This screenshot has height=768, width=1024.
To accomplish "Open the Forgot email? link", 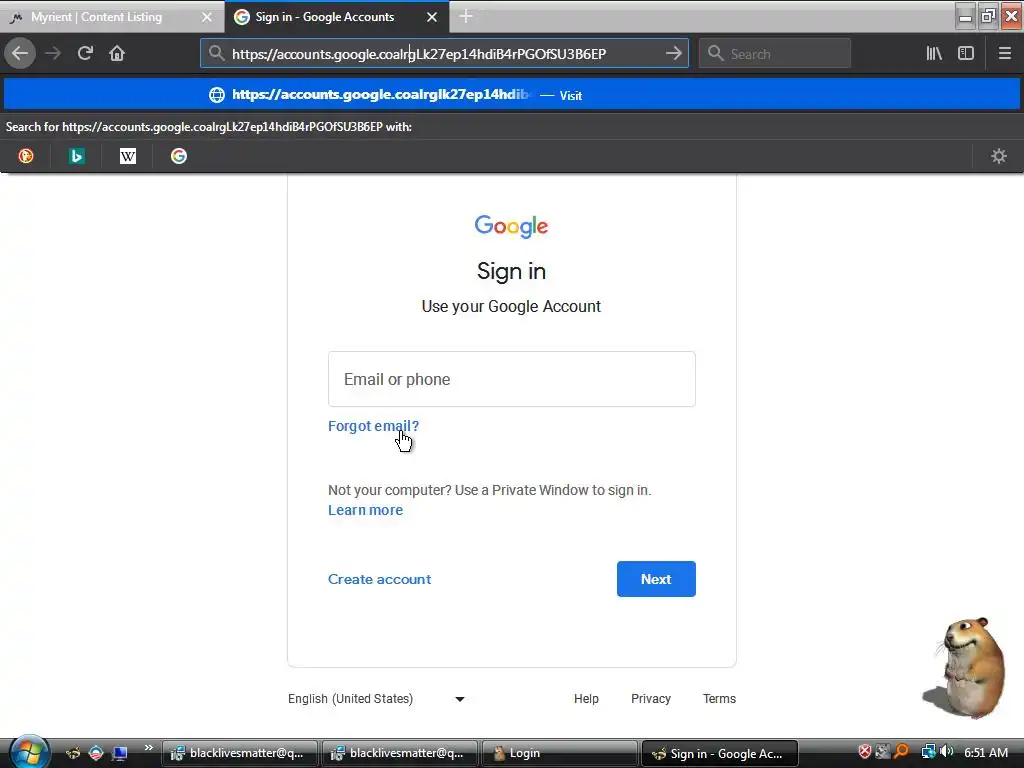I will click(x=374, y=426).
